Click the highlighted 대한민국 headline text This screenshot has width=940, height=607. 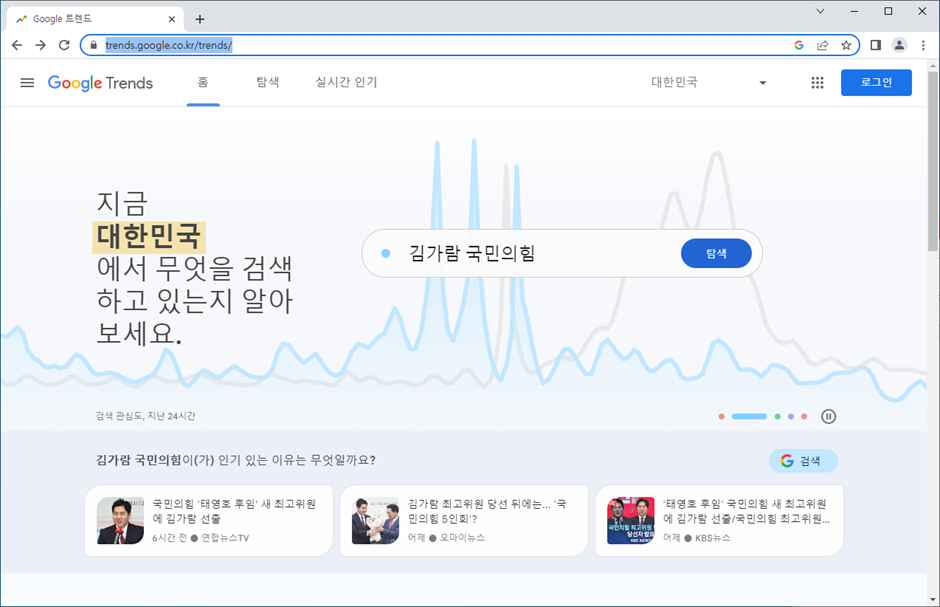tap(149, 236)
